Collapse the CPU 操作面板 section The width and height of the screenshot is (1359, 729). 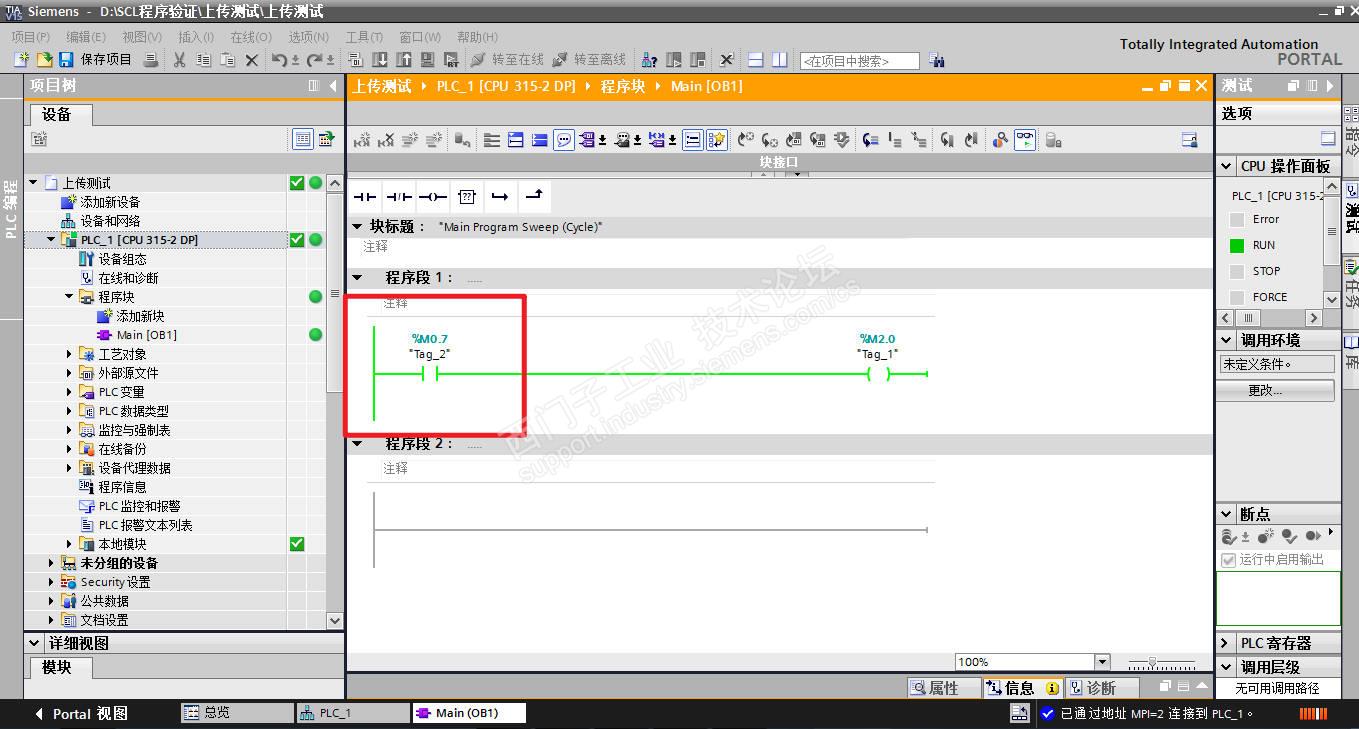[1227, 166]
